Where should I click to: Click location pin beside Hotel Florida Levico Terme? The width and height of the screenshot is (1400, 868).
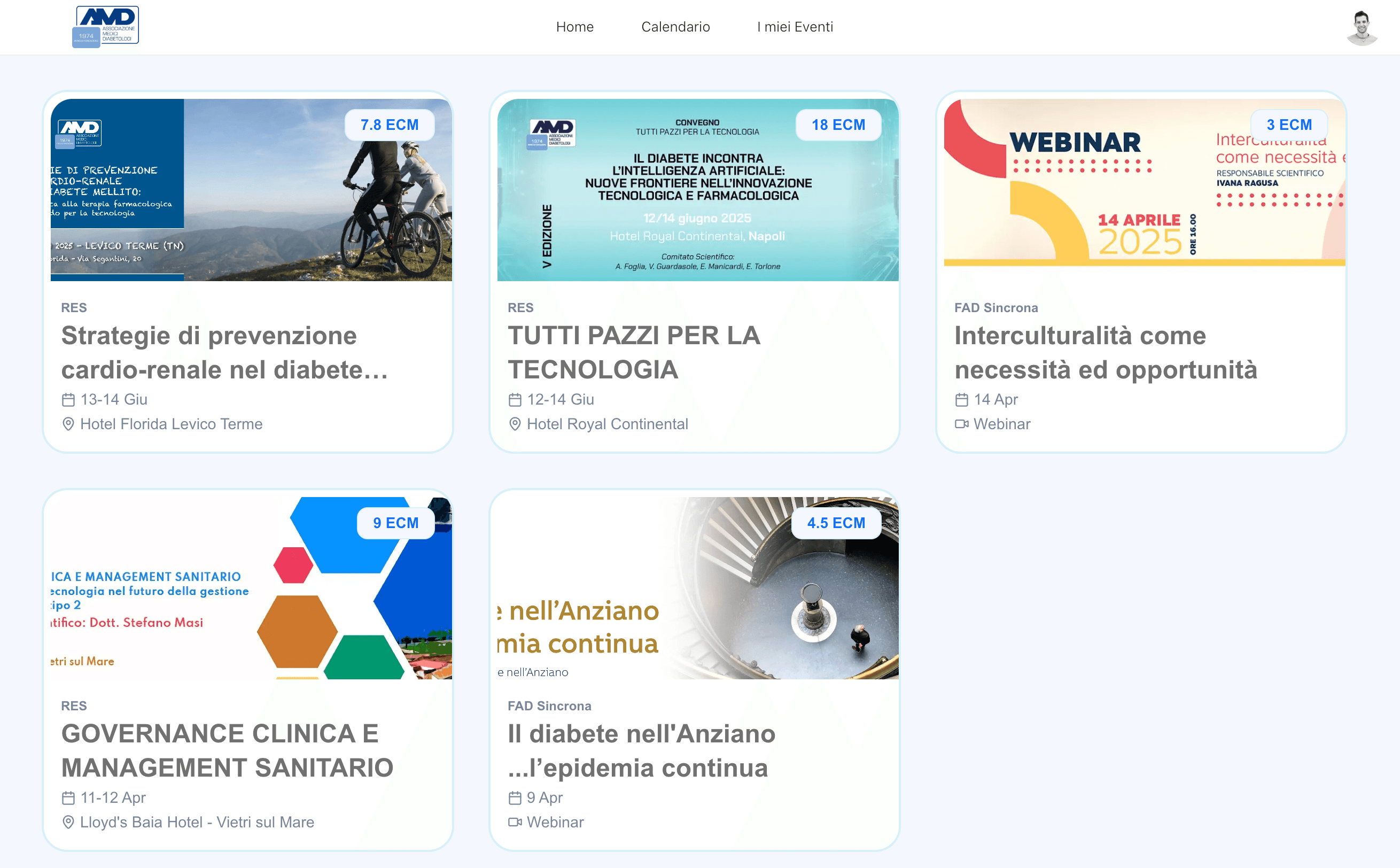(68, 424)
